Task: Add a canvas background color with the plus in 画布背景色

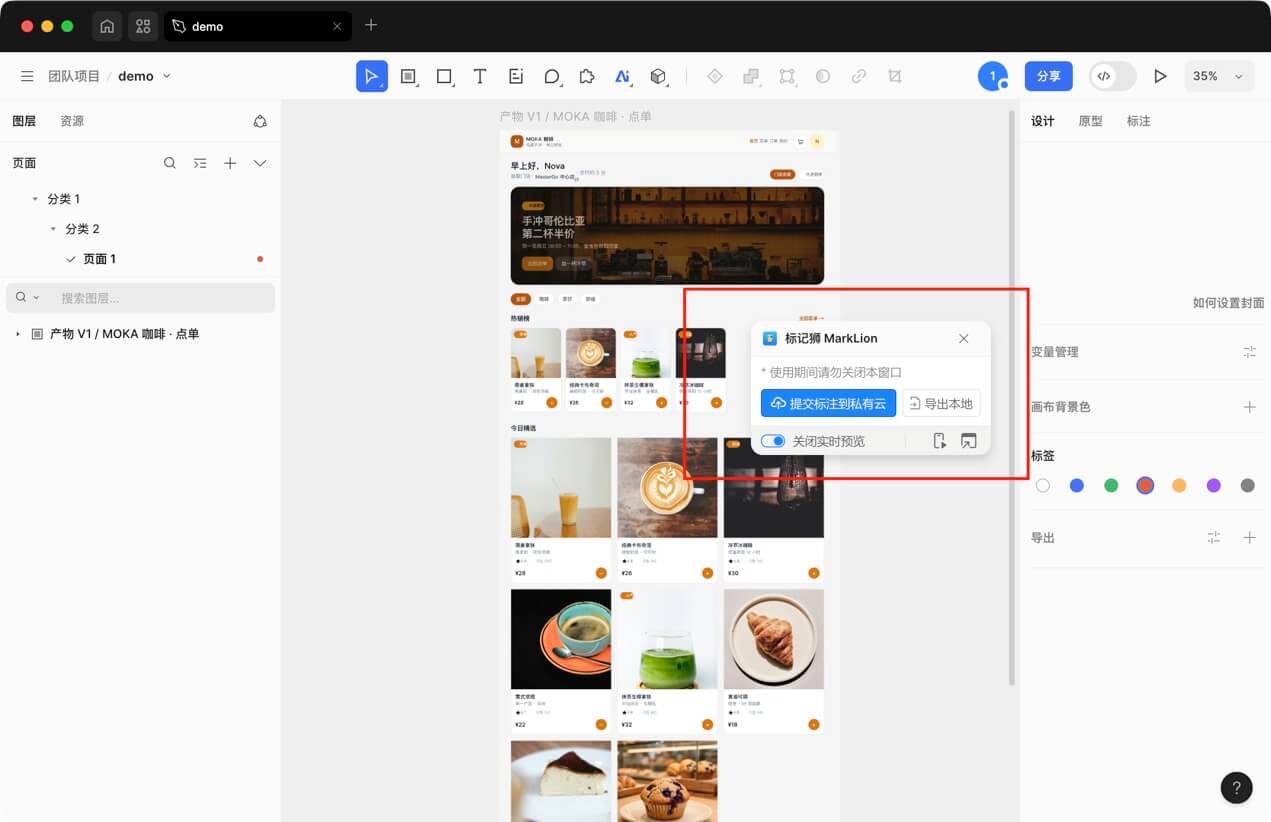Action: point(1249,407)
